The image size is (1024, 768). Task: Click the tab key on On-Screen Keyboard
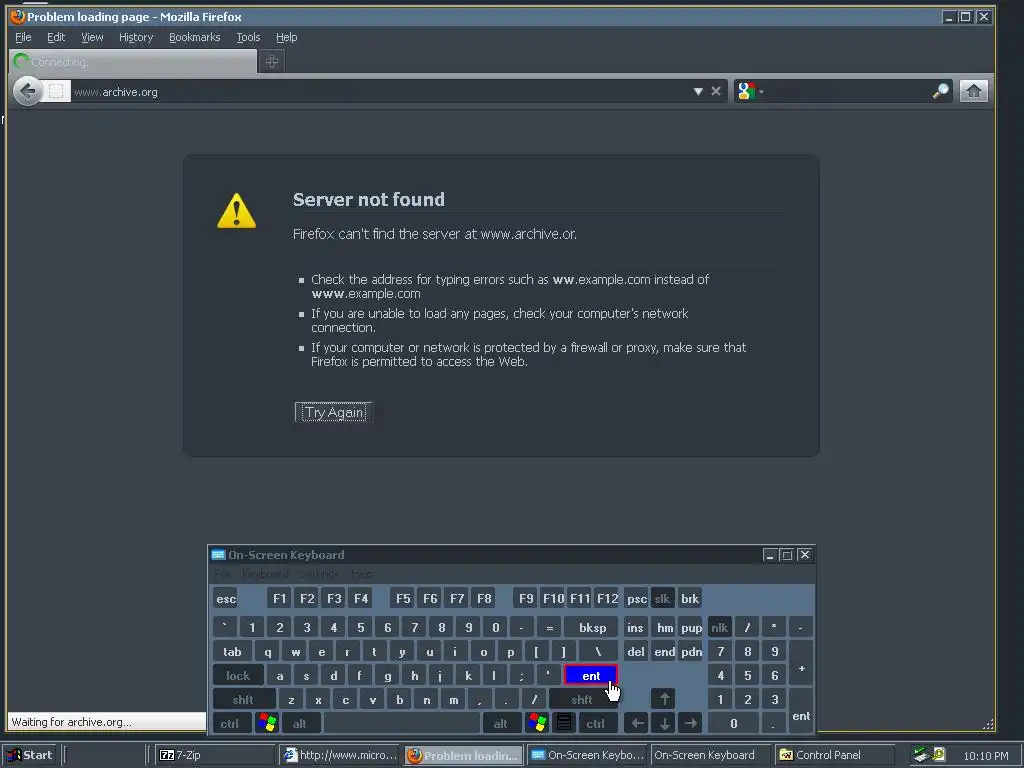(232, 651)
